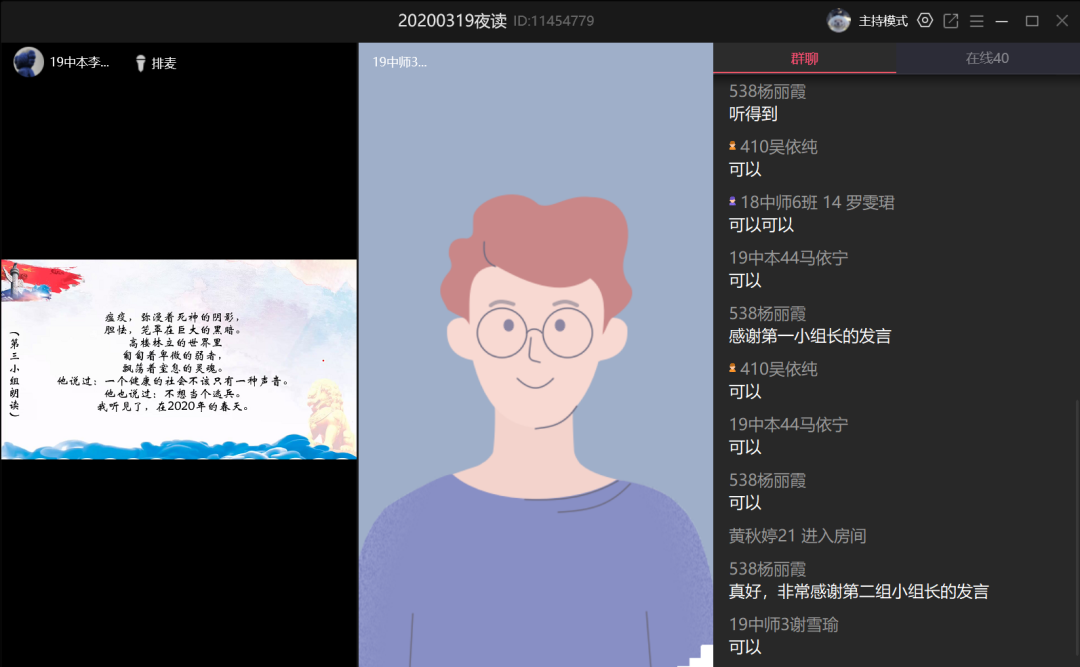Open the hamburger menu in title bar
1080x667 pixels.
[977, 20]
